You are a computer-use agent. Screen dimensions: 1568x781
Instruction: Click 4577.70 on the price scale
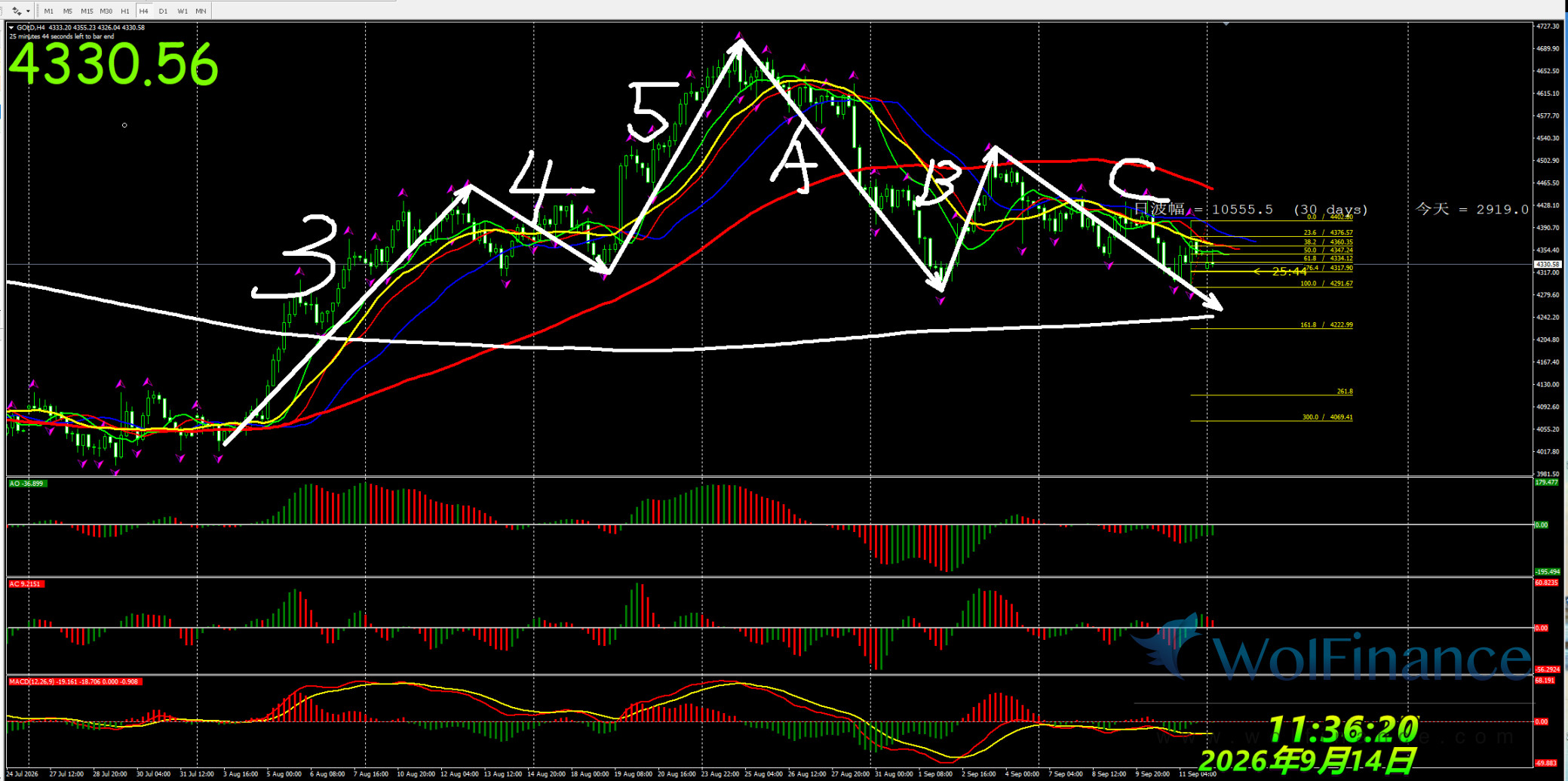1548,115
